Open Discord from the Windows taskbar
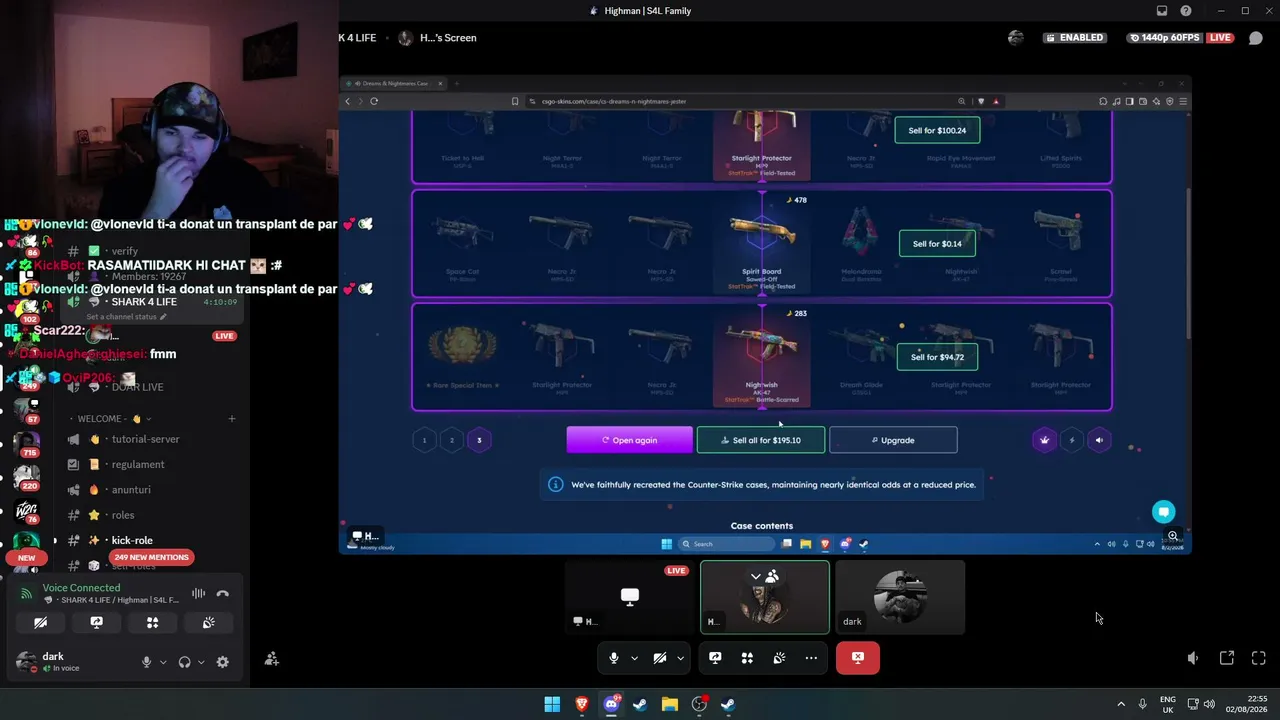Screen dimensions: 1280x720 [x=611, y=705]
